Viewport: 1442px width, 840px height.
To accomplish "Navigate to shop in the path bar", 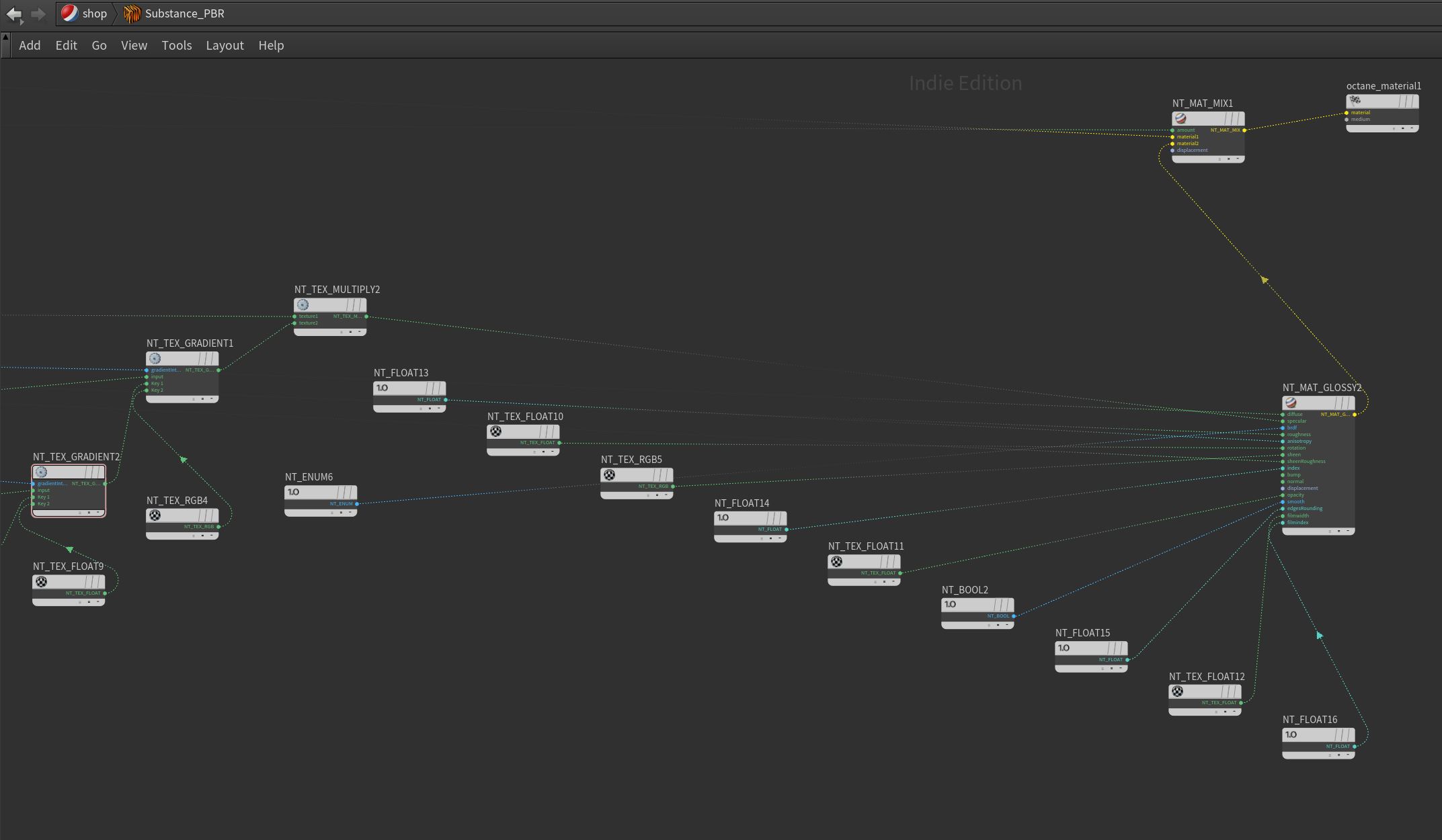I will click(x=94, y=13).
